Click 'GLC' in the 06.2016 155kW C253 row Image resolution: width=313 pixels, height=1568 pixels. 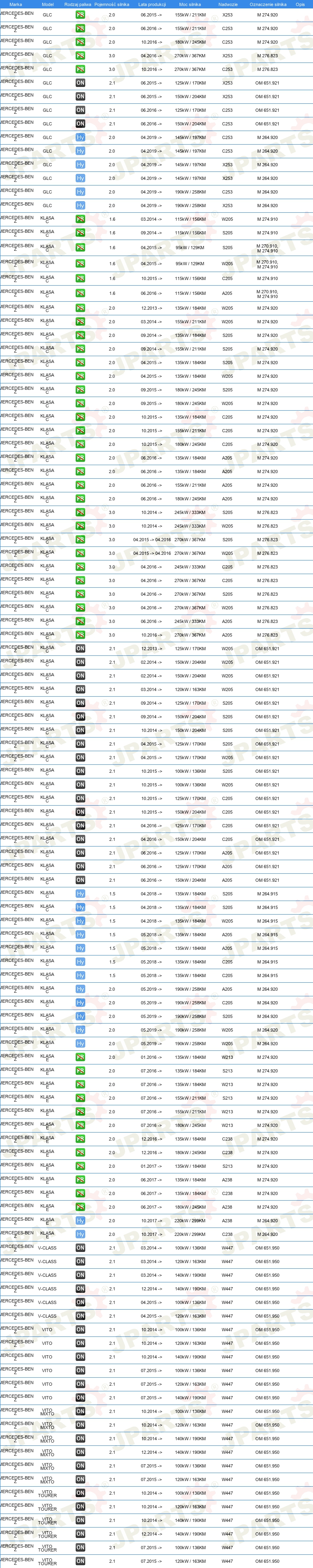coord(47,28)
